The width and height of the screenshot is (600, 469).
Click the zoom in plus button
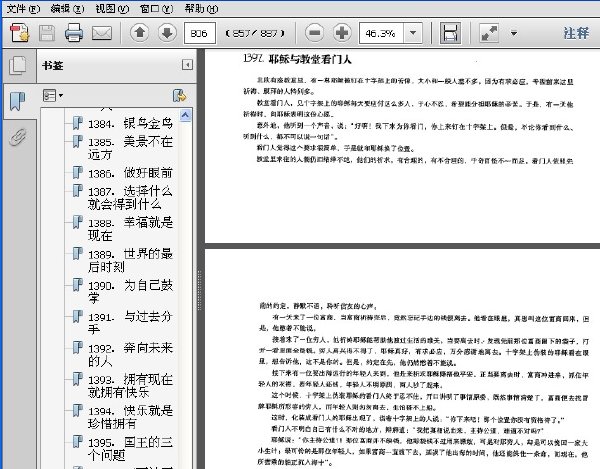342,33
